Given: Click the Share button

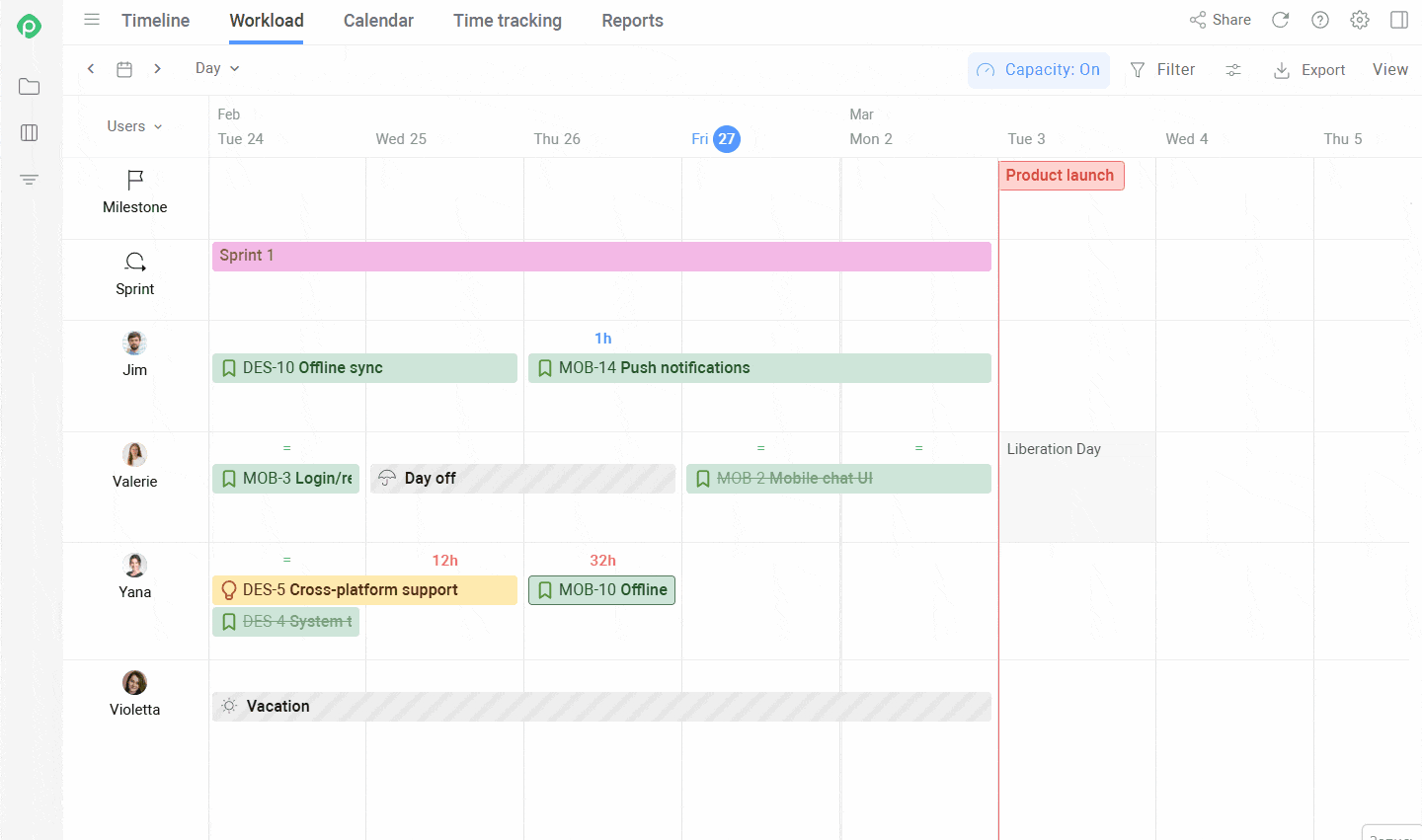Looking at the screenshot, I should pyautogui.click(x=1221, y=20).
